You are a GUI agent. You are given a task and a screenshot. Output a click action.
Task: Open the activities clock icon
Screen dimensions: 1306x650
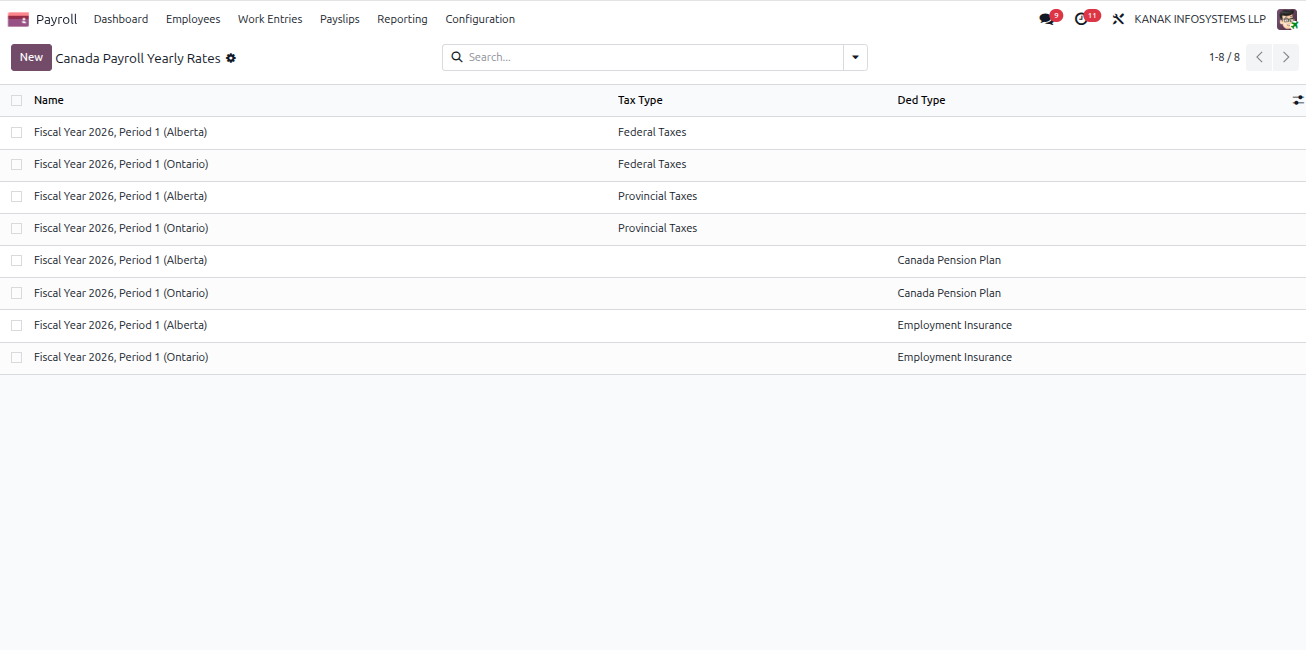[1081, 19]
